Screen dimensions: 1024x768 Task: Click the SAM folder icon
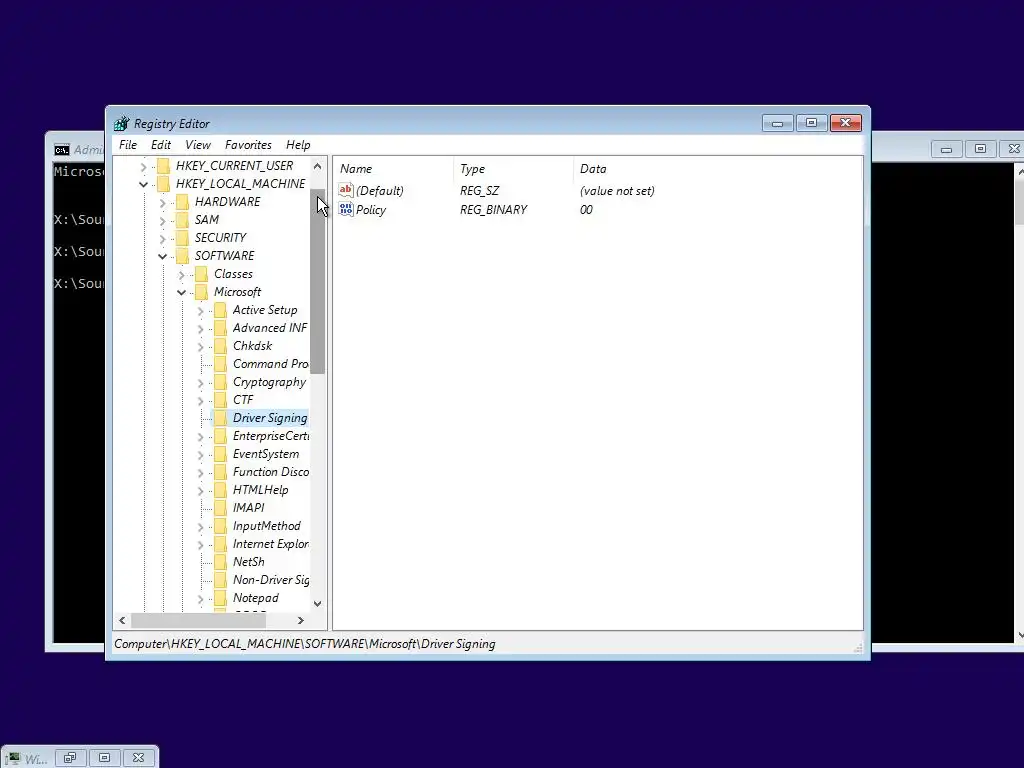183,219
